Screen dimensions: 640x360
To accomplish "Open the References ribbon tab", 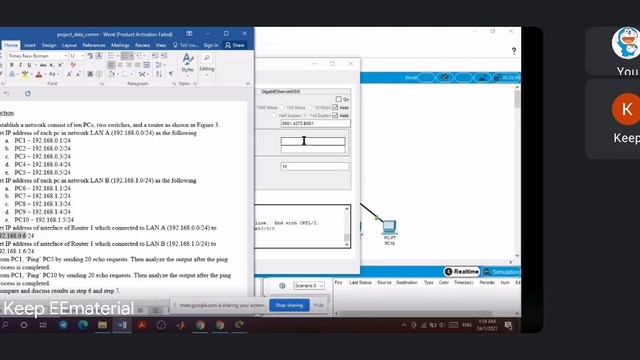I will tap(94, 45).
